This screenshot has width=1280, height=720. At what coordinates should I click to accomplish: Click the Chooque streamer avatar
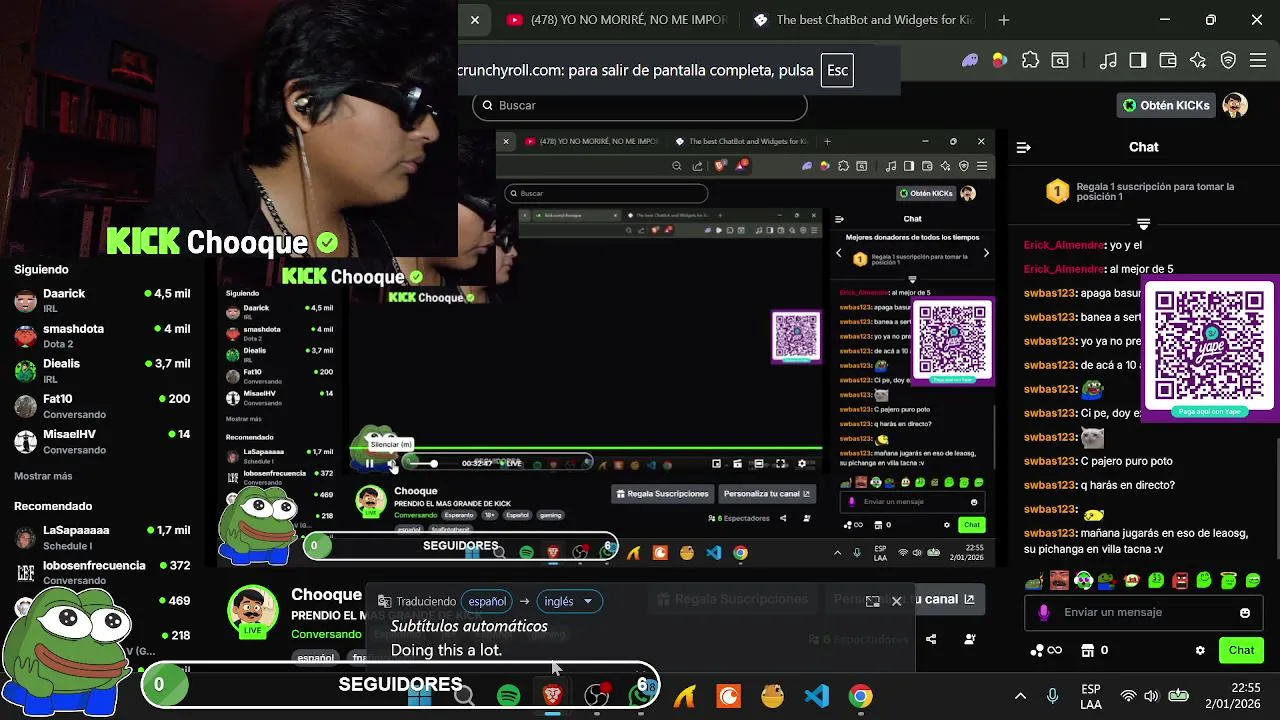pos(253,611)
